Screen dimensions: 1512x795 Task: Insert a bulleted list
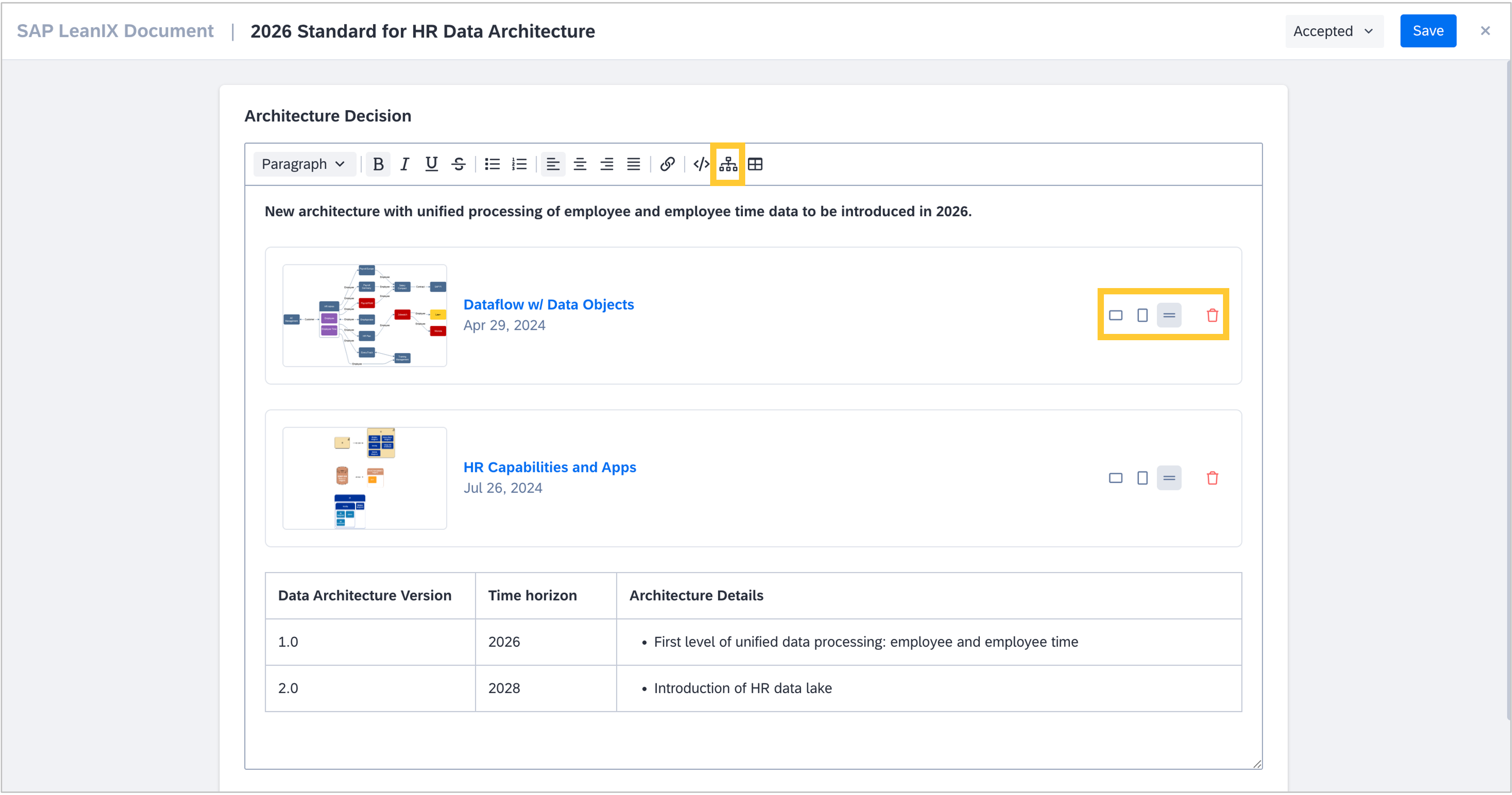click(x=492, y=164)
